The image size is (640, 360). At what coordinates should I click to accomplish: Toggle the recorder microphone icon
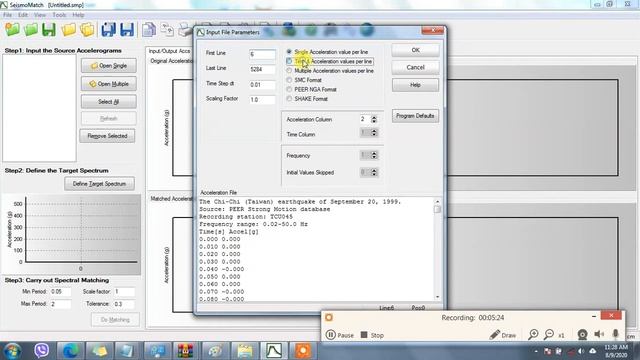click(x=616, y=335)
